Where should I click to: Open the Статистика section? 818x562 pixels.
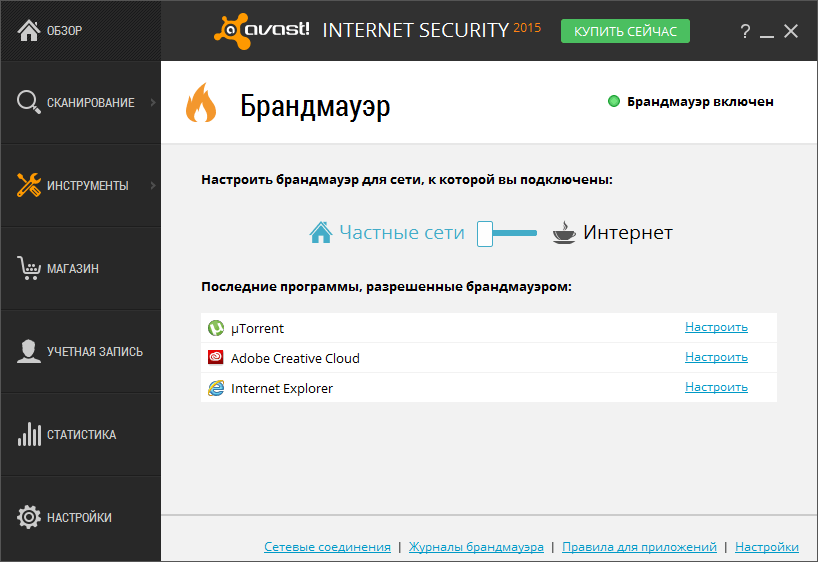click(x=81, y=434)
